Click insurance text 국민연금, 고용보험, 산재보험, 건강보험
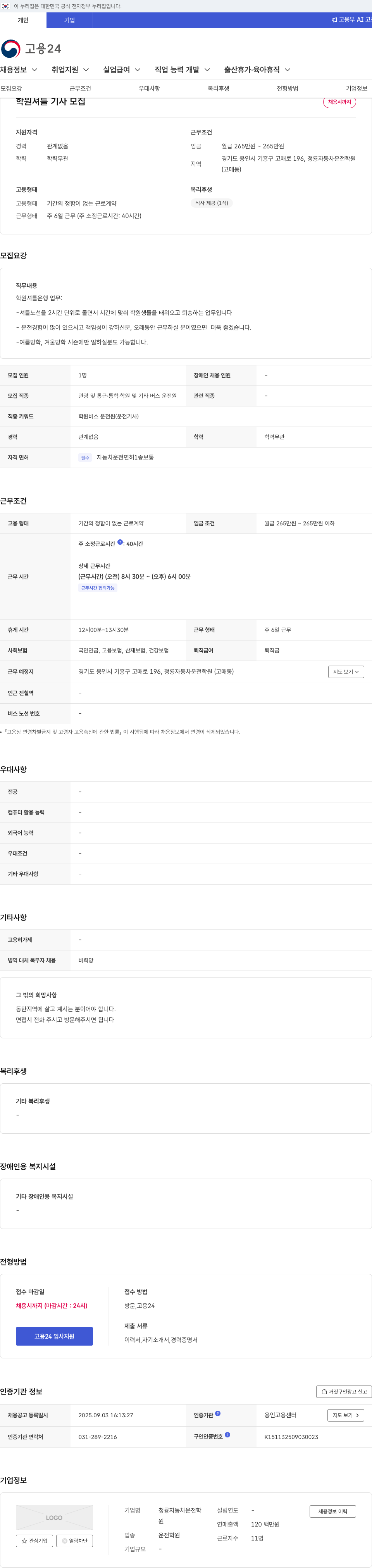Image resolution: width=372 pixels, height=1568 pixels. click(124, 651)
